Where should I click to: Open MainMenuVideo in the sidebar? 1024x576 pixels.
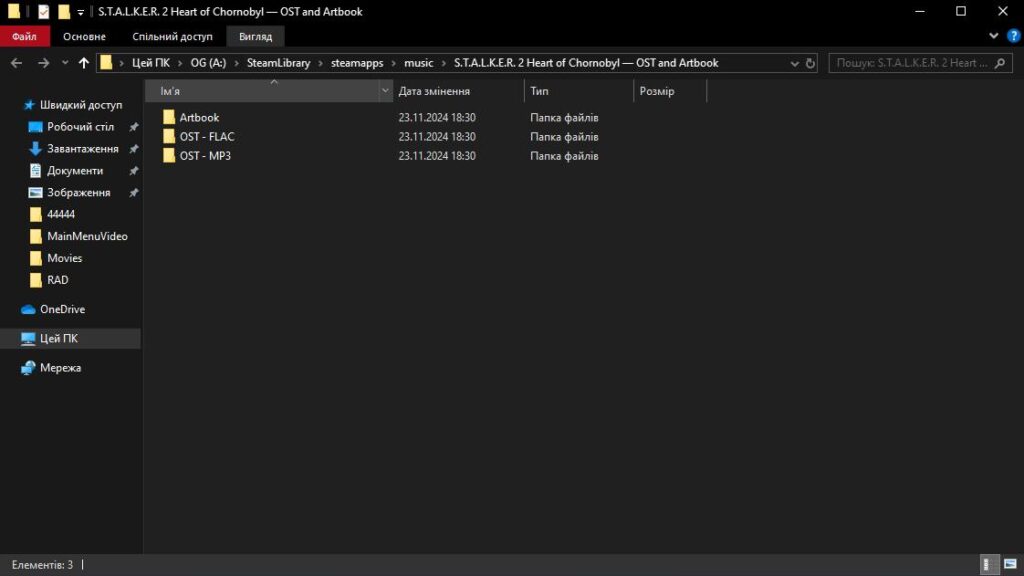tap(87, 236)
